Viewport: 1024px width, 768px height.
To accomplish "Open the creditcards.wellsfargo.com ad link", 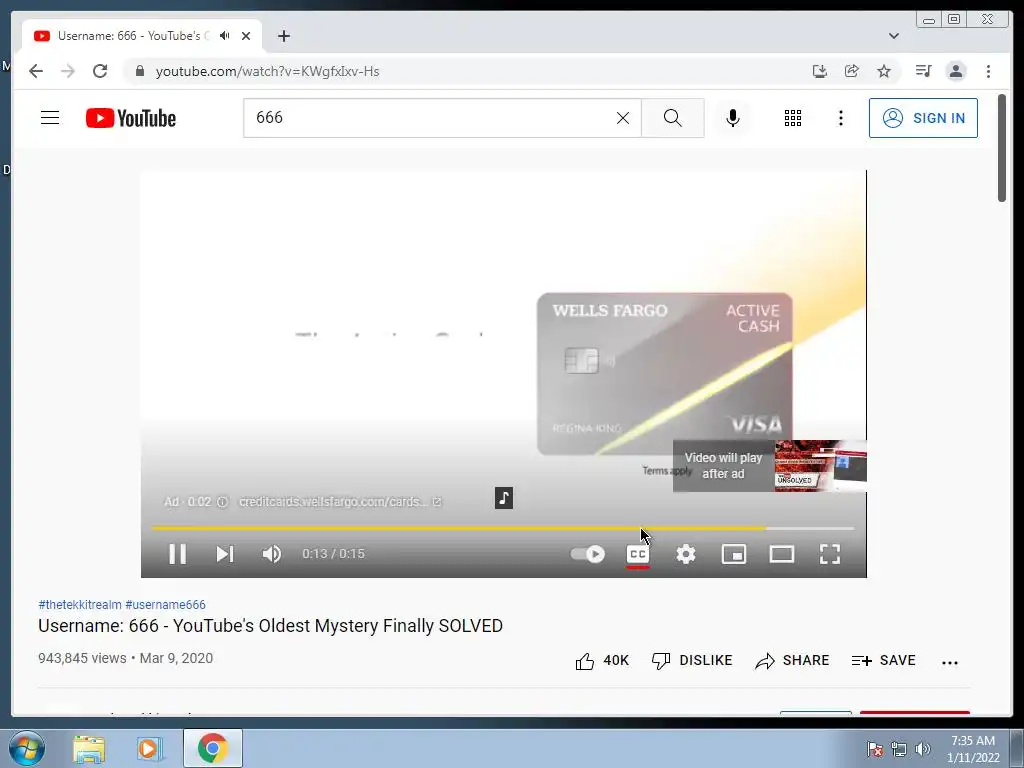I will 340,502.
